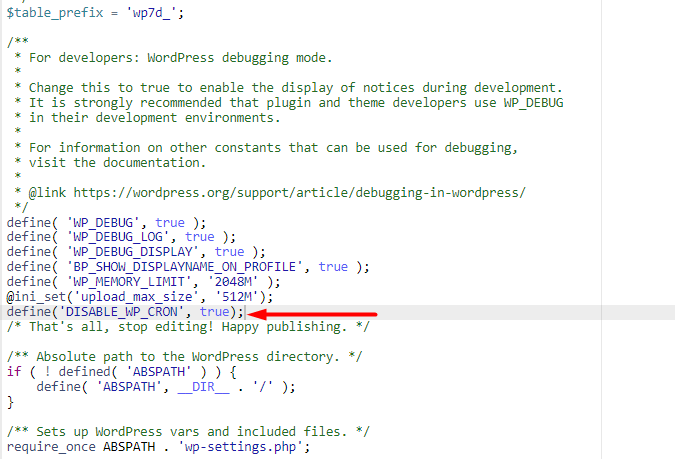Viewport: 675px width, 459px height.
Task: Click the 'It is strongly recommended' comment line
Action: (288, 103)
